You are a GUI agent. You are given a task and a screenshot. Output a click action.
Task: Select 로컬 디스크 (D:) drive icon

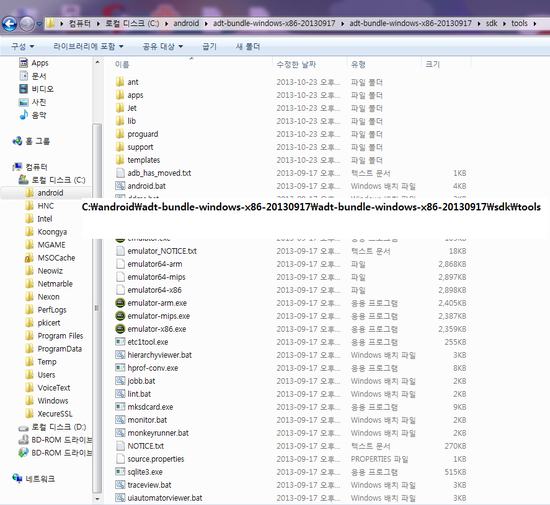(x=24, y=427)
